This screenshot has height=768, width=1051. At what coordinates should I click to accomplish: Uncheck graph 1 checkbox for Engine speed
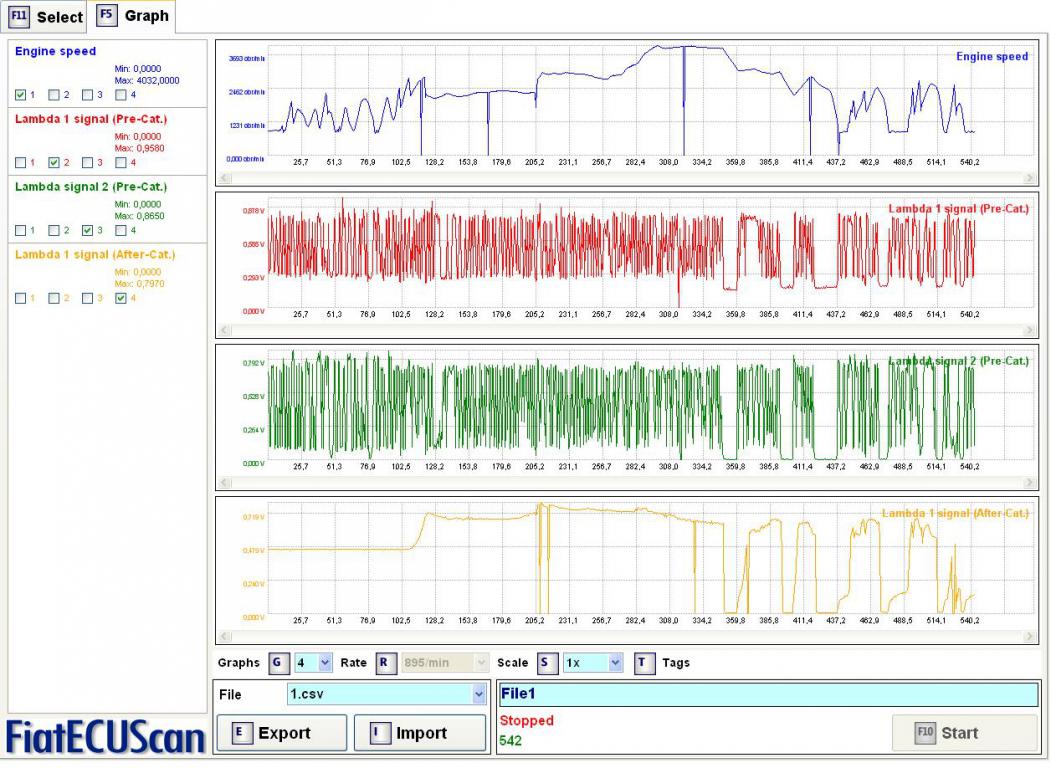[x=20, y=95]
